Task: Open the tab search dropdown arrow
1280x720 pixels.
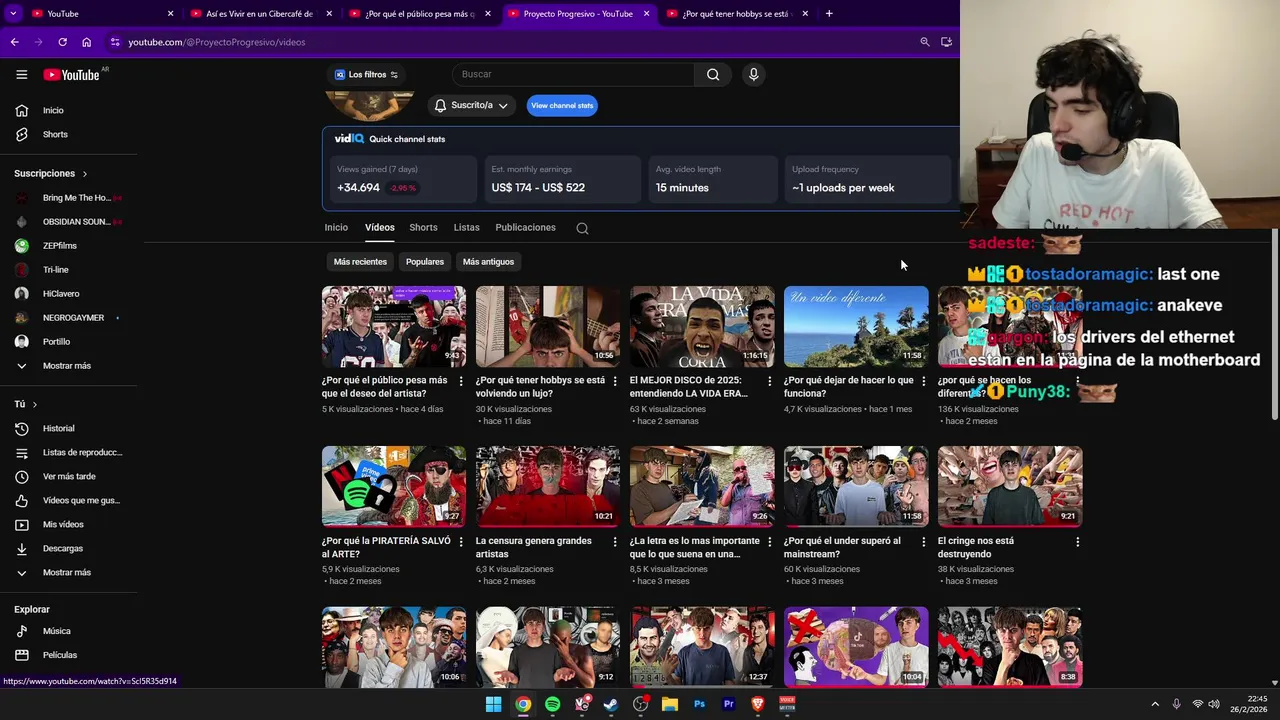Action: tap(13, 13)
